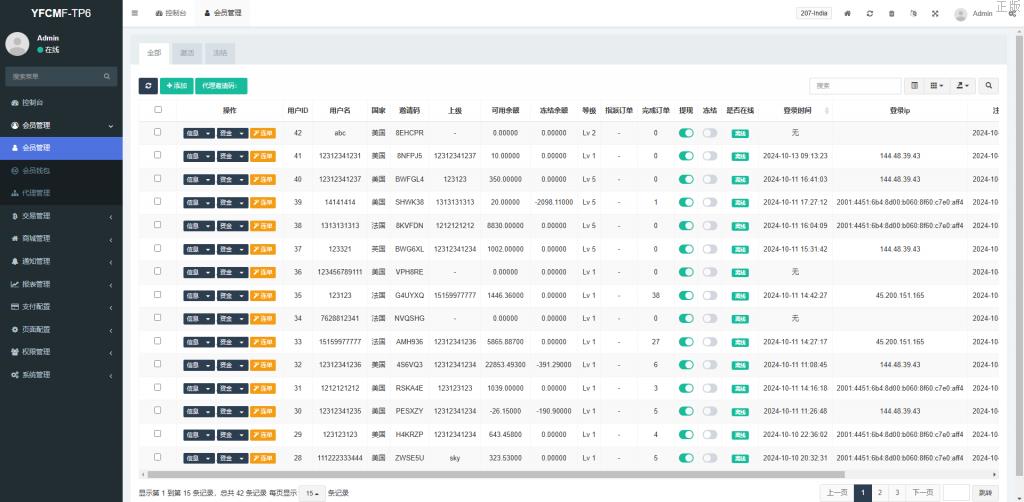1024x502 pixels.
Task: Click the 搜索 input above the table
Action: click(x=854, y=86)
